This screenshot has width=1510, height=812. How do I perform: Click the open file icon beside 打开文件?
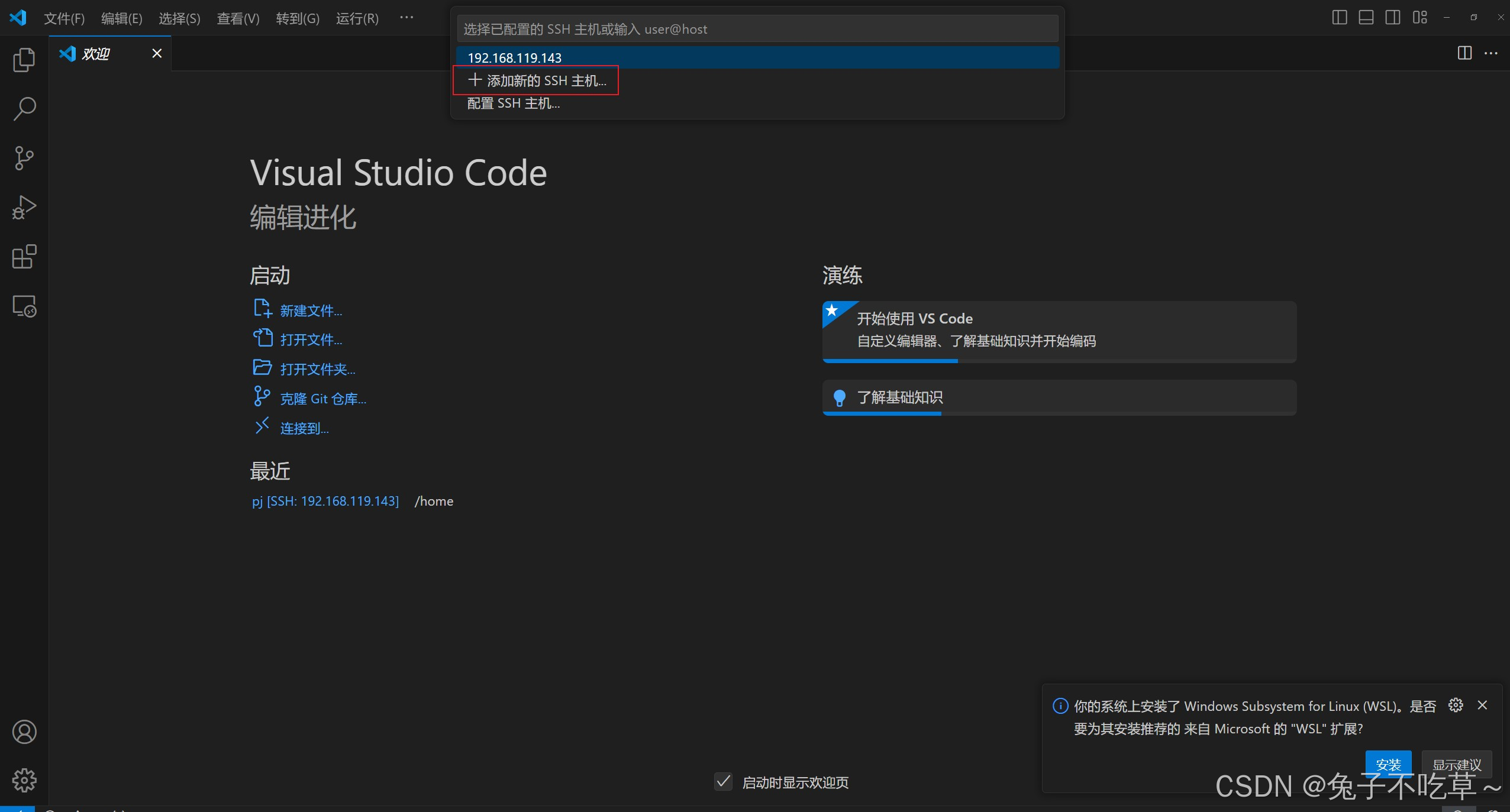click(x=263, y=338)
